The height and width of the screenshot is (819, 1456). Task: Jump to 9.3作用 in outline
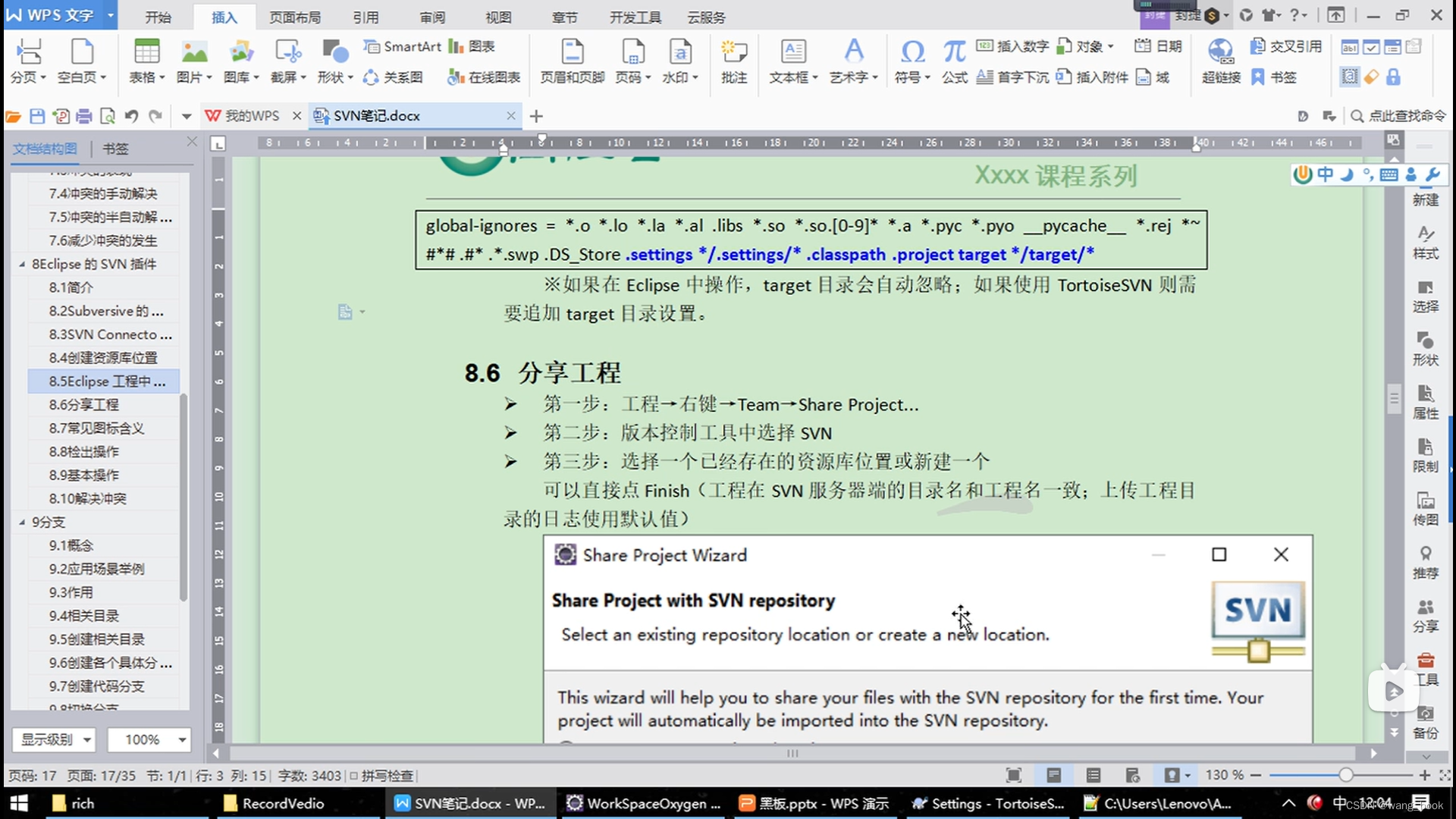pos(71,592)
